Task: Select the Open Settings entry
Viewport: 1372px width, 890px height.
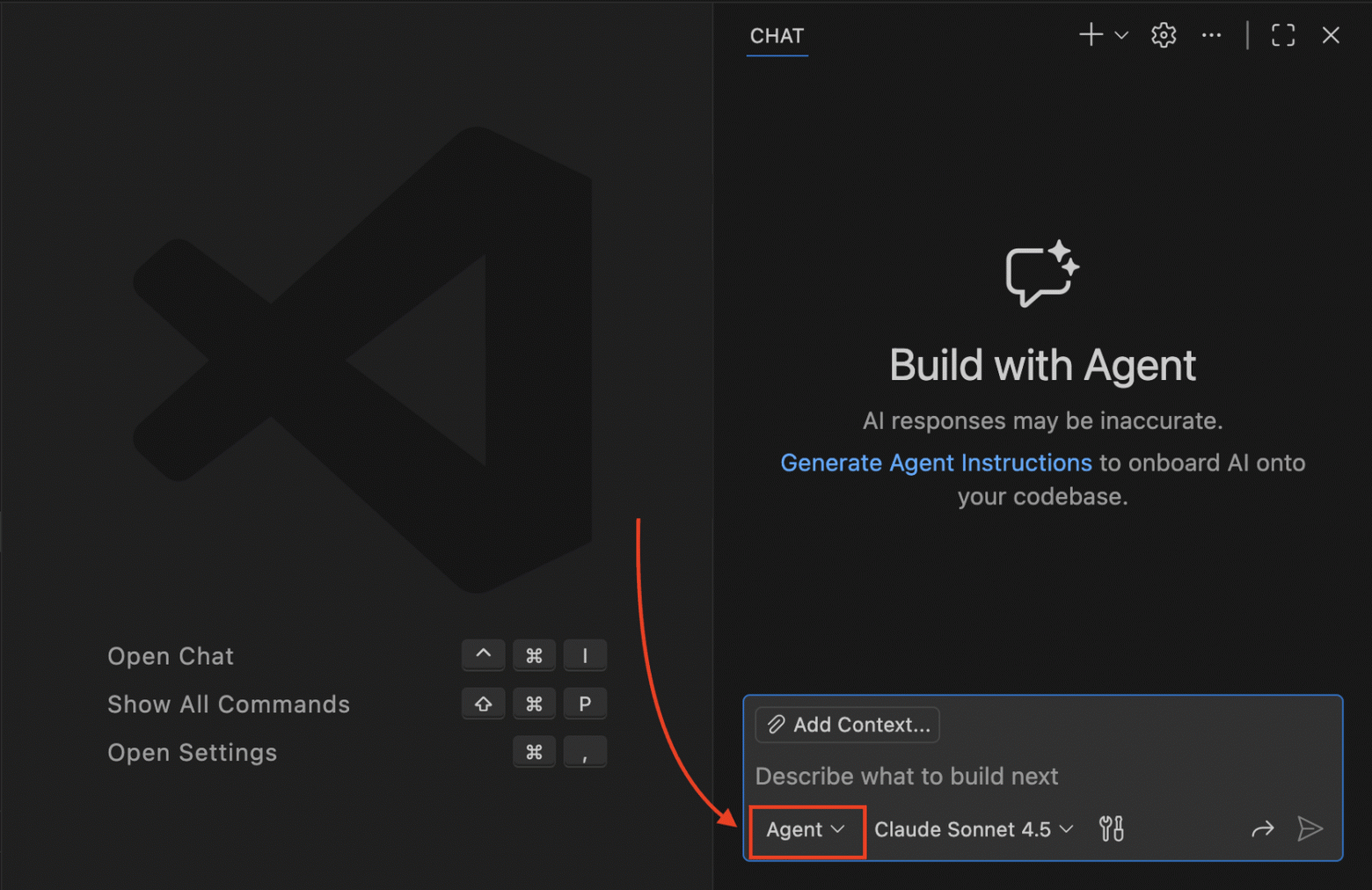Action: [192, 752]
